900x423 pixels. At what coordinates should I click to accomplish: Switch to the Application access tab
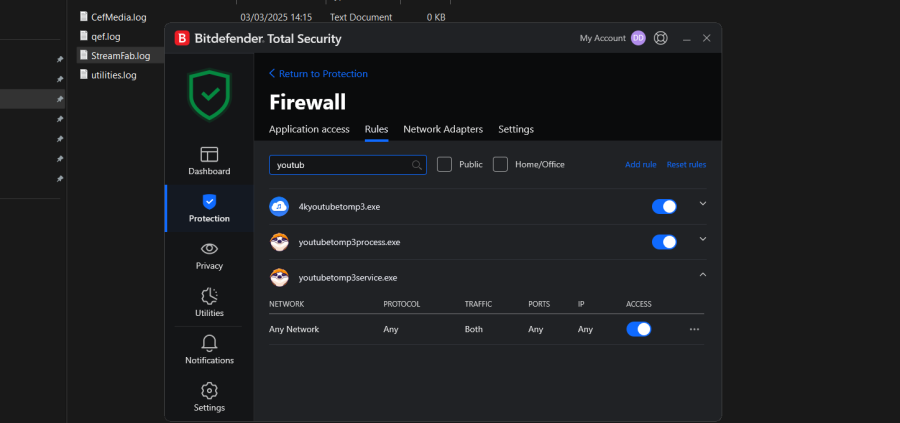click(x=309, y=129)
